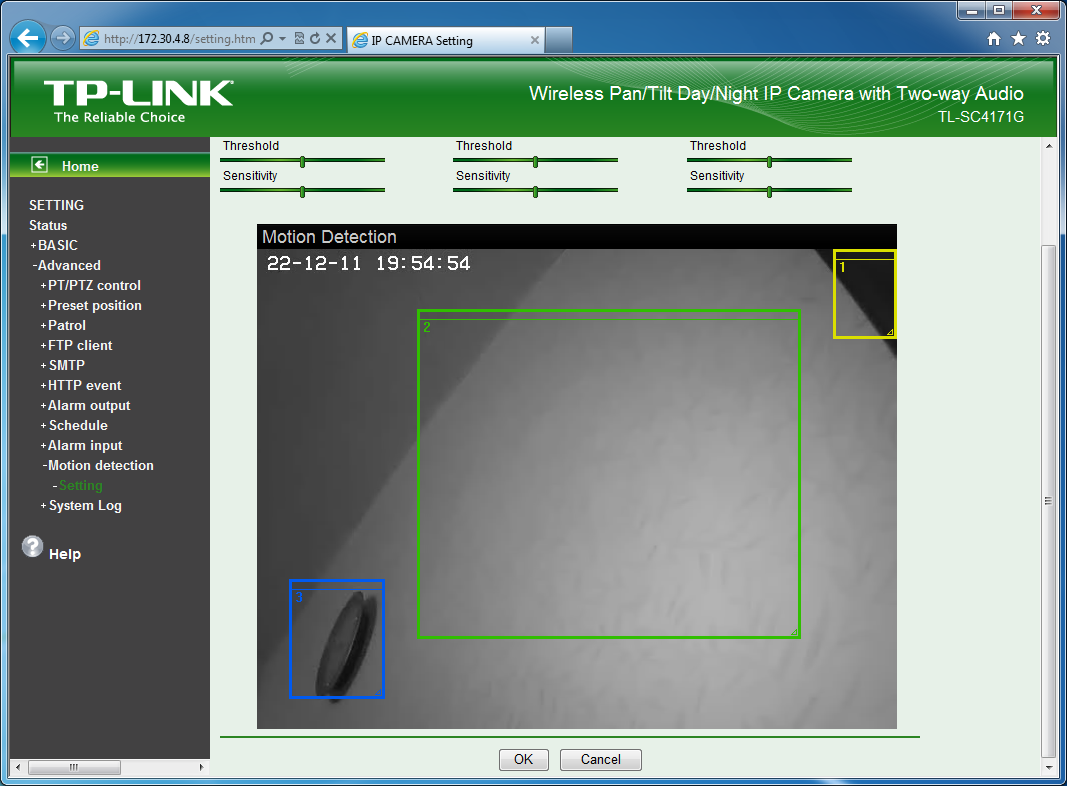This screenshot has height=786, width=1067.
Task: Stop loading with the X icon in address bar
Action: pyautogui.click(x=331, y=38)
